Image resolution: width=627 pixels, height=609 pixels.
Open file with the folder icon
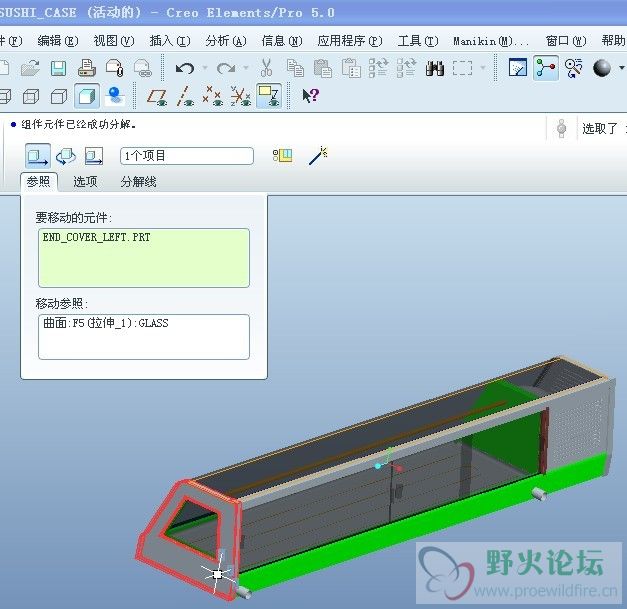tap(30, 68)
